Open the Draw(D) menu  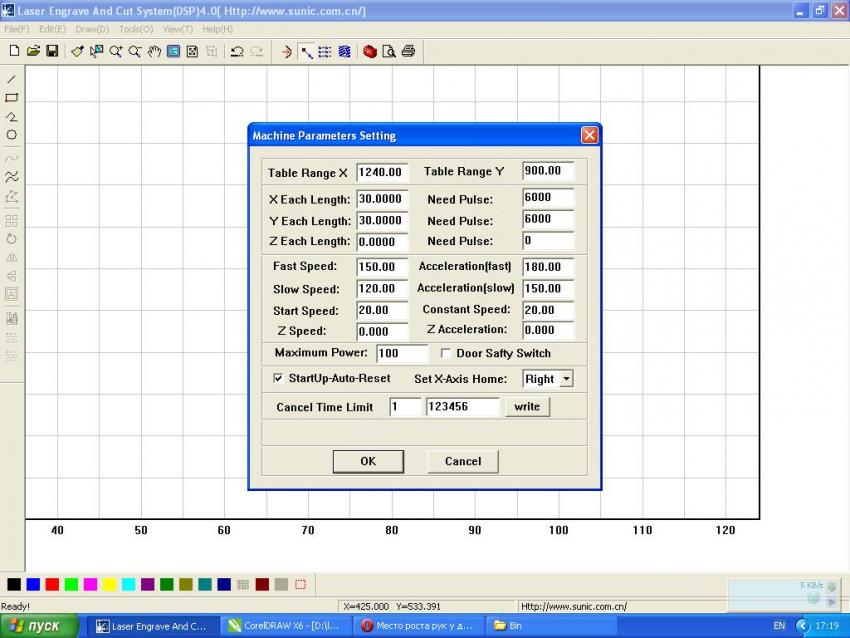(x=92, y=29)
